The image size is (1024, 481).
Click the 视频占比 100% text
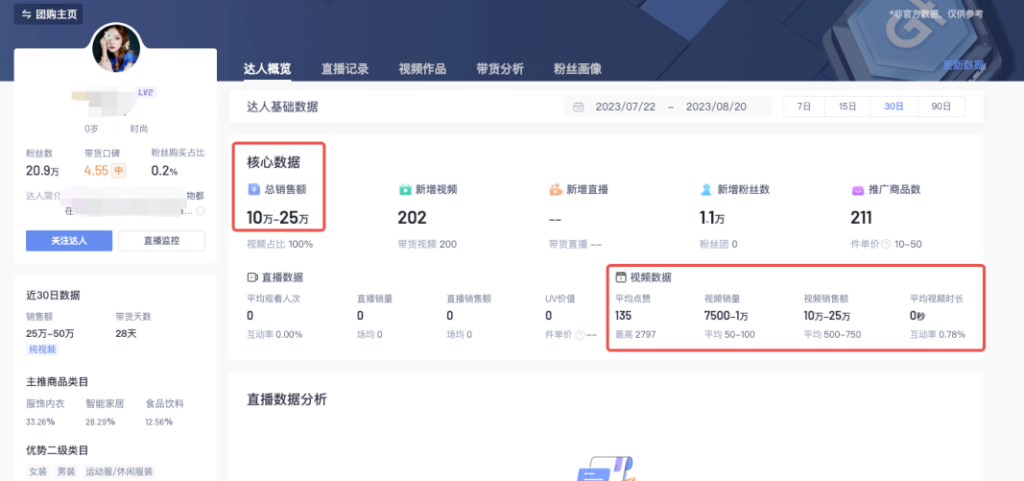click(x=280, y=245)
